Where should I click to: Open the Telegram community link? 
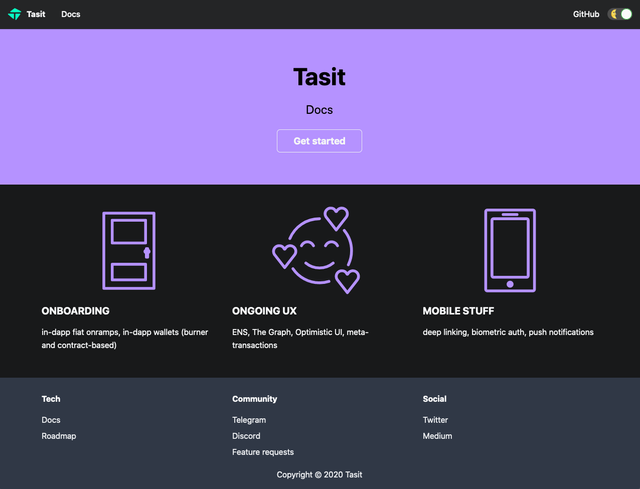coord(249,420)
